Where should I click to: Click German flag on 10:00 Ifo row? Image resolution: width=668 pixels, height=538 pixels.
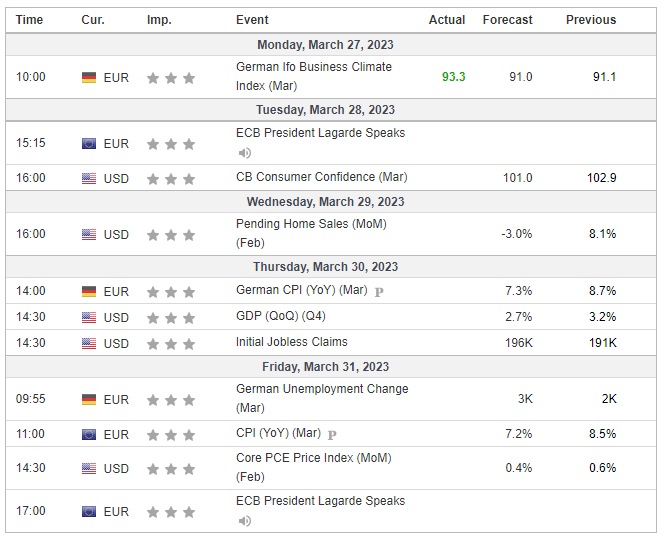[89, 78]
